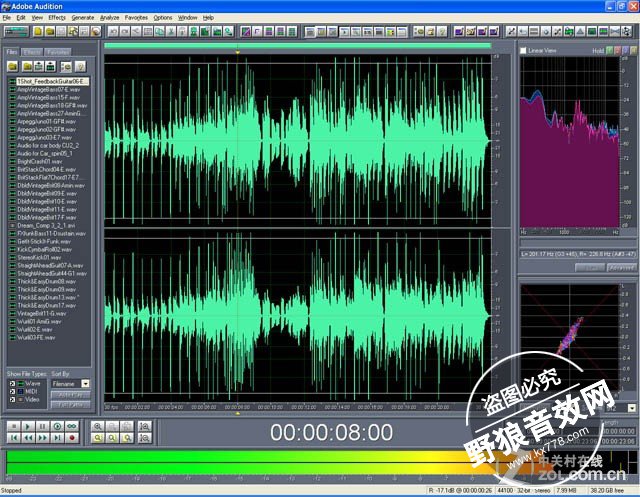Switch to the Favorites tab in left panel

(58, 52)
